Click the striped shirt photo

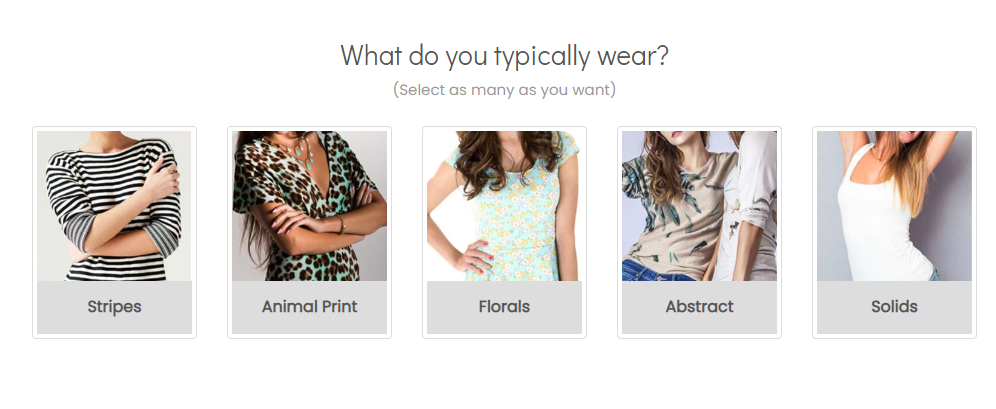(x=114, y=205)
